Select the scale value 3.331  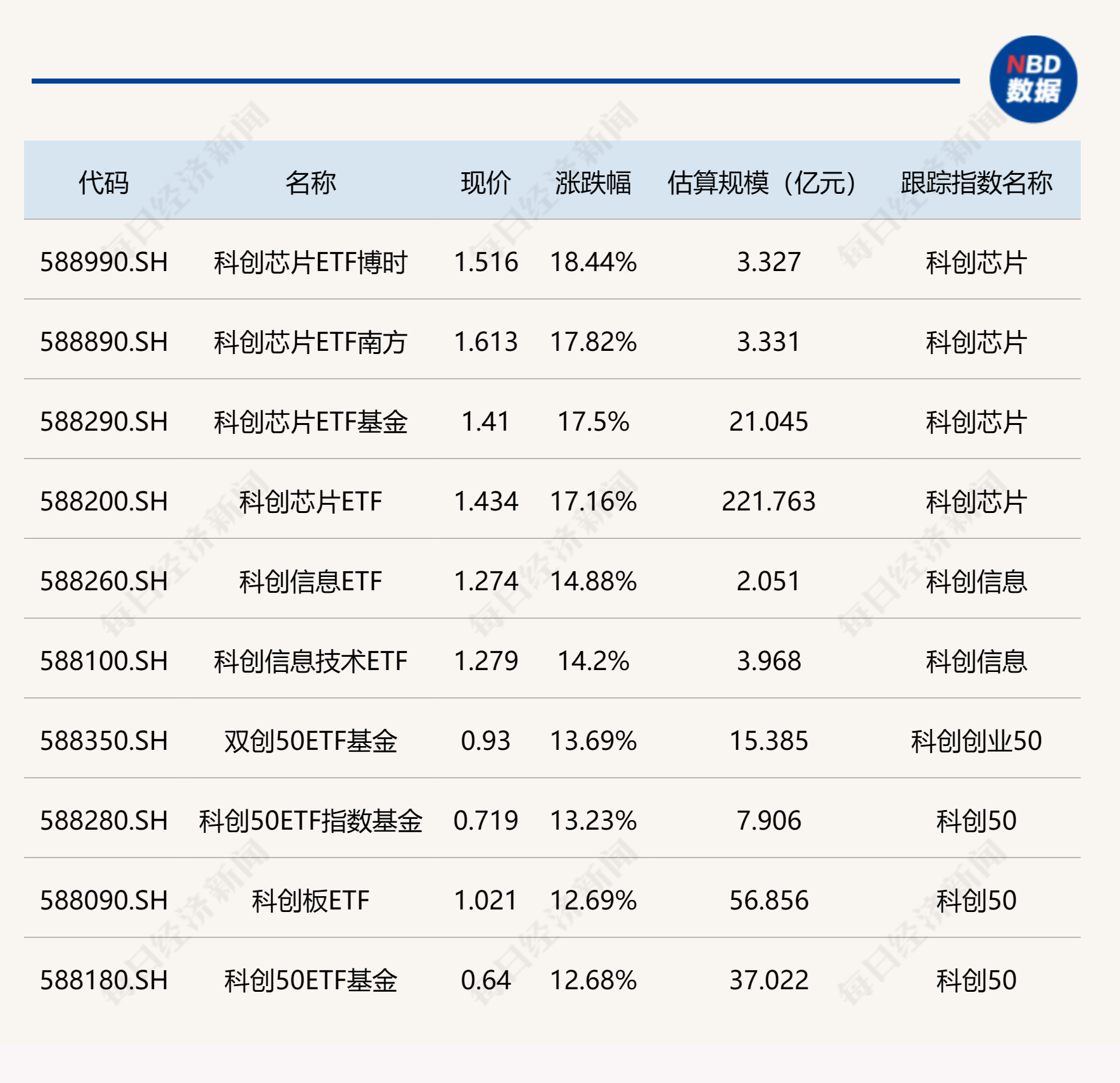tap(768, 342)
